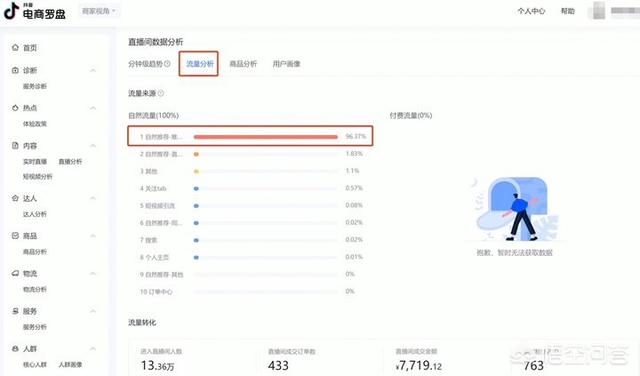
Task: Collapse the 内容 section chevron
Action: 93,146
